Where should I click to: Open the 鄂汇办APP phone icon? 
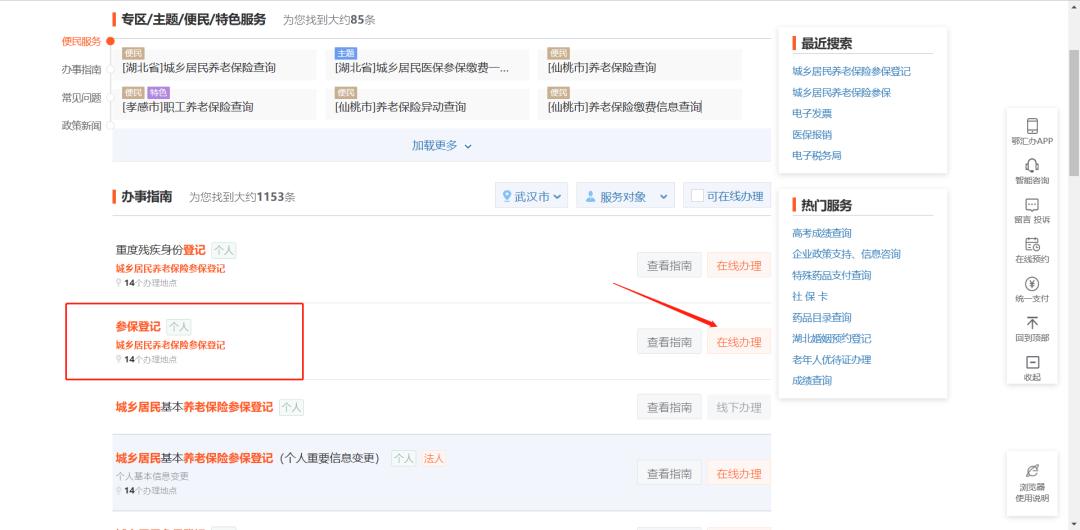(1032, 125)
